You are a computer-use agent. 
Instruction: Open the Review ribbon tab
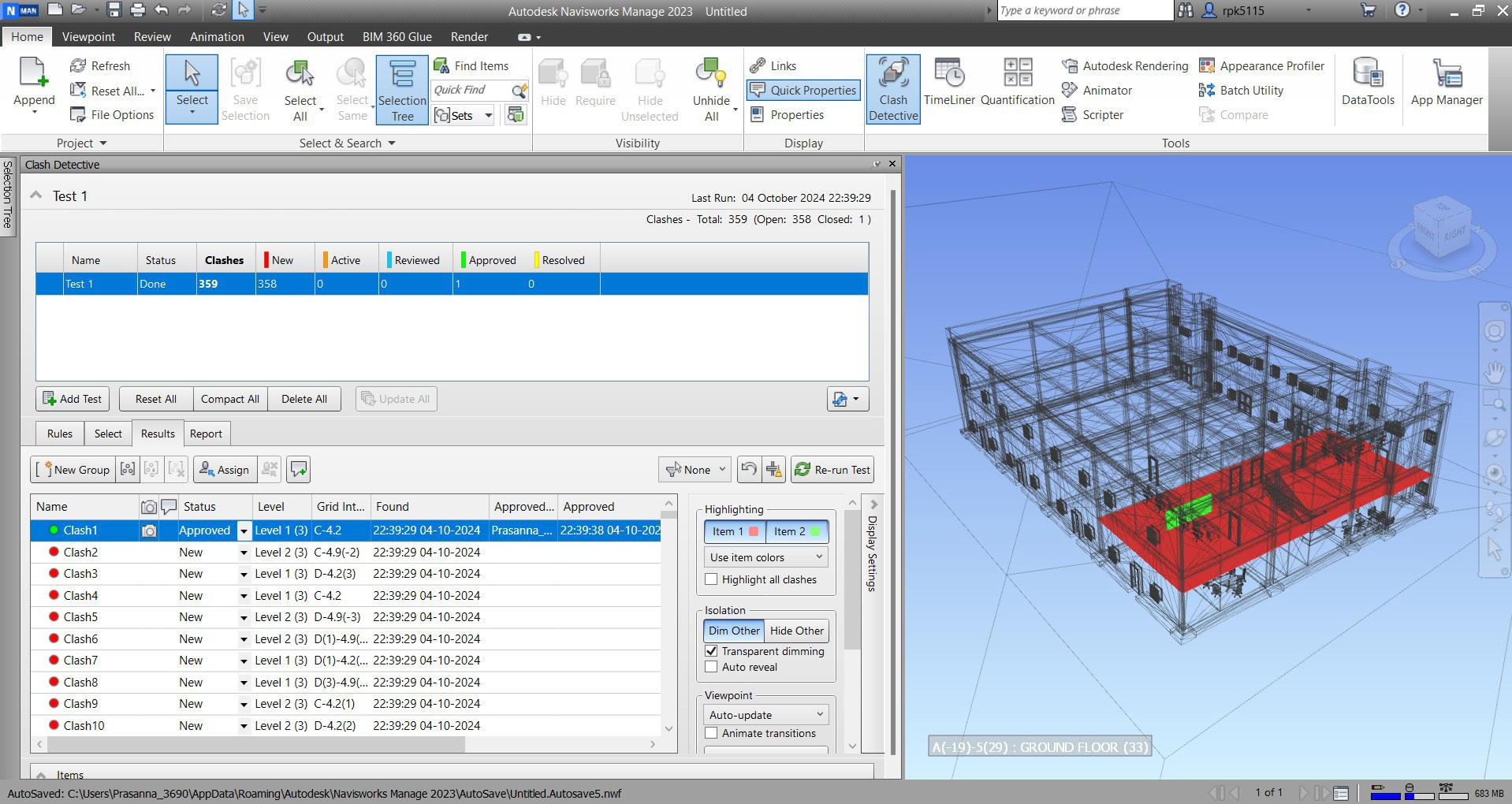[152, 37]
